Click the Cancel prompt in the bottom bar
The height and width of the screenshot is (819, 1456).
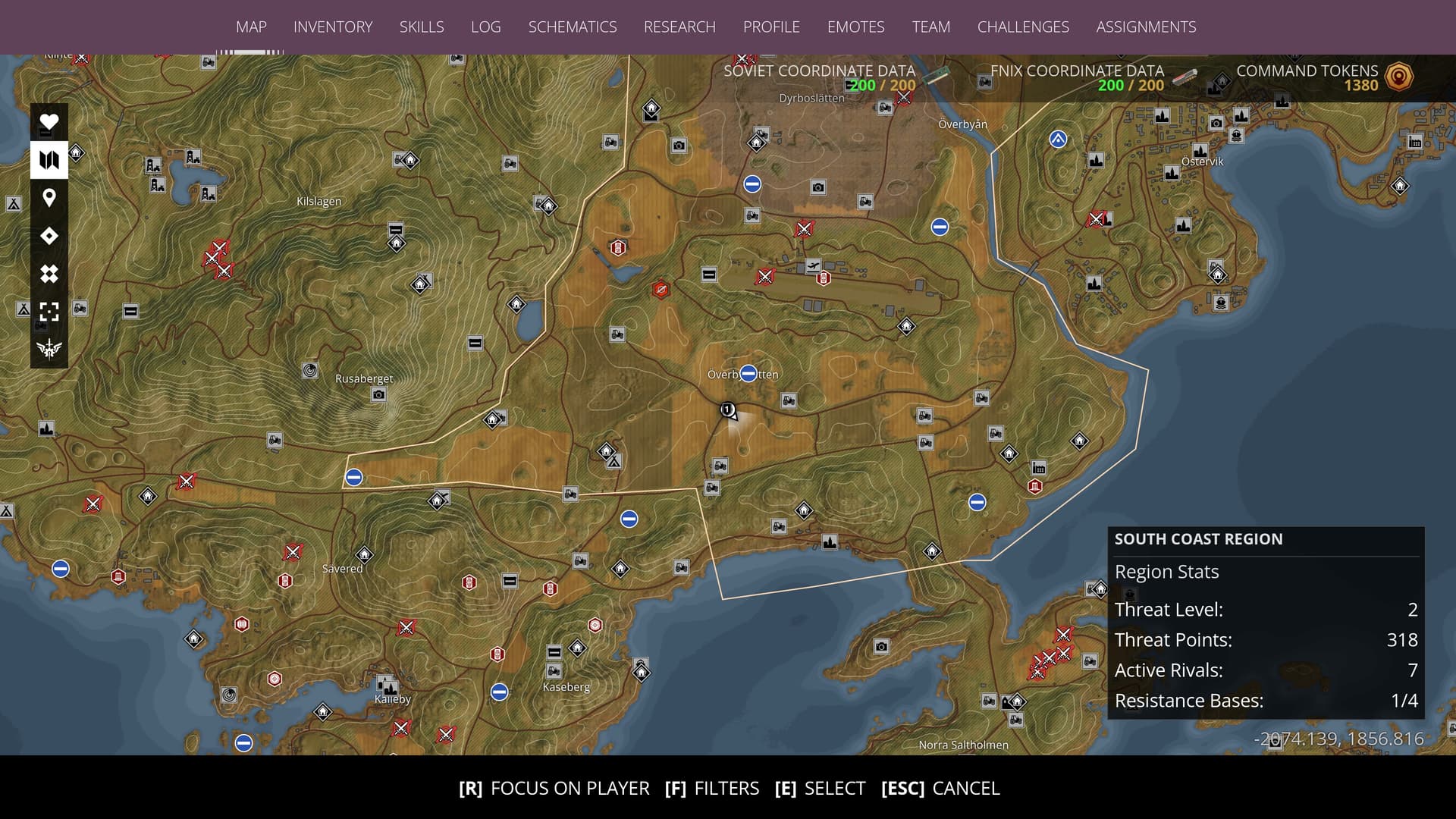(940, 788)
